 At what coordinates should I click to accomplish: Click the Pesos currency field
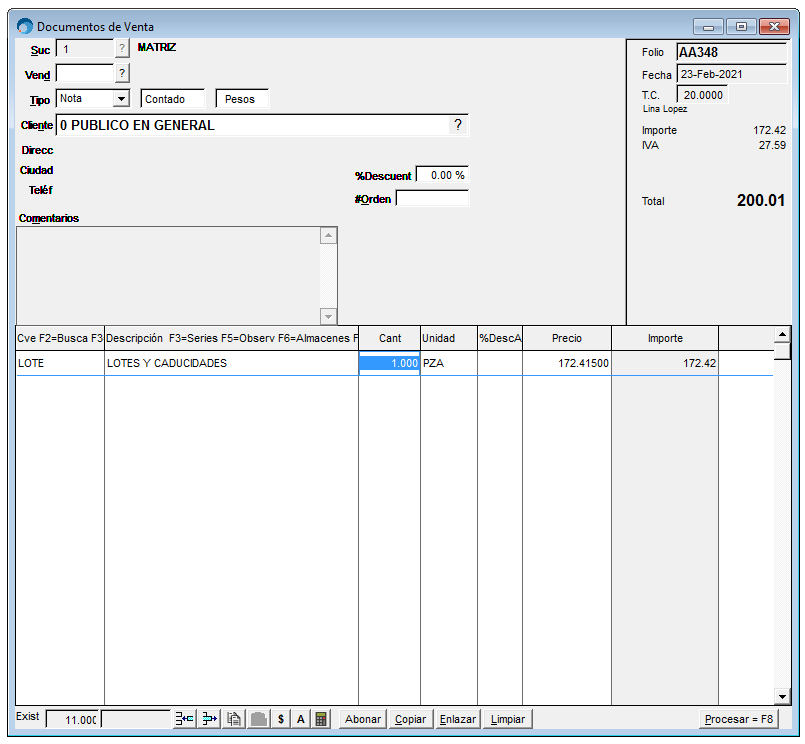coord(242,99)
